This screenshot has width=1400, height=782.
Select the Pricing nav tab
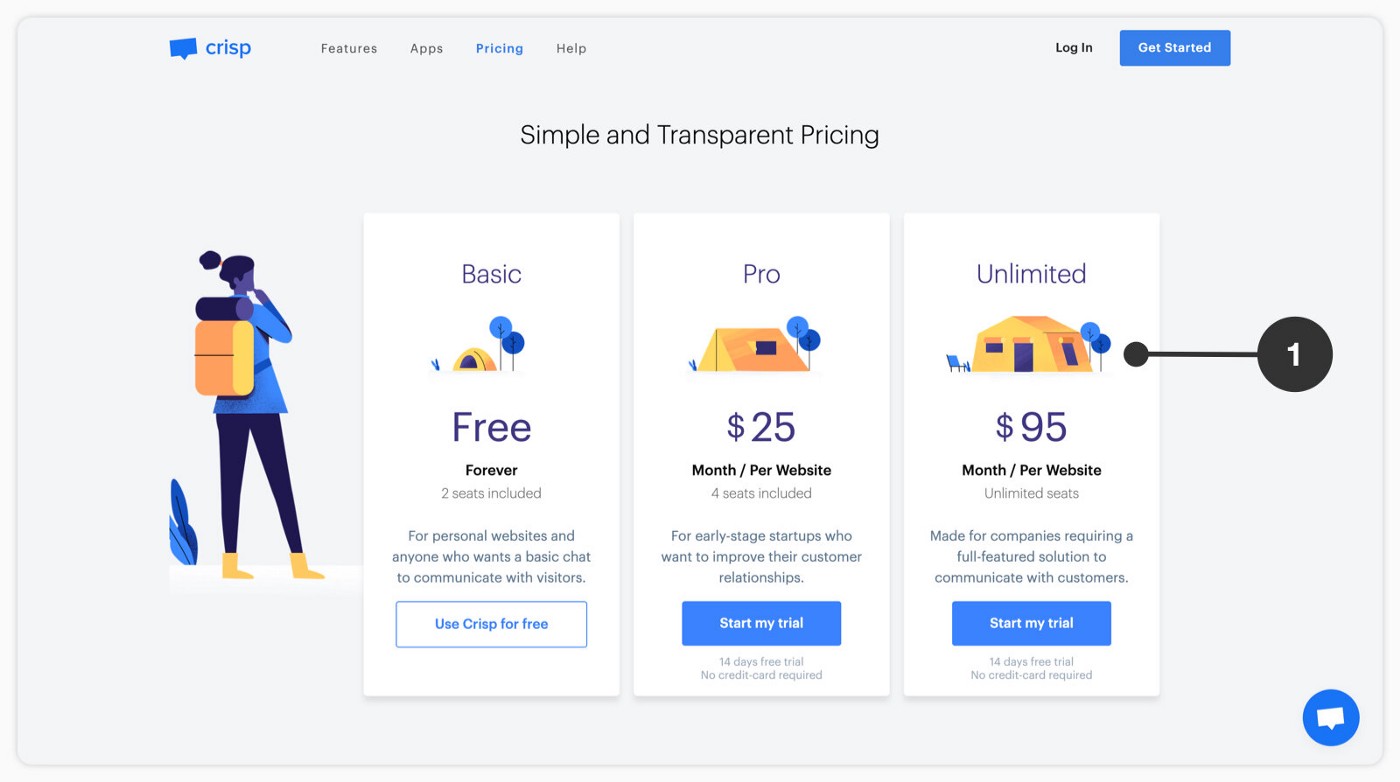(499, 48)
